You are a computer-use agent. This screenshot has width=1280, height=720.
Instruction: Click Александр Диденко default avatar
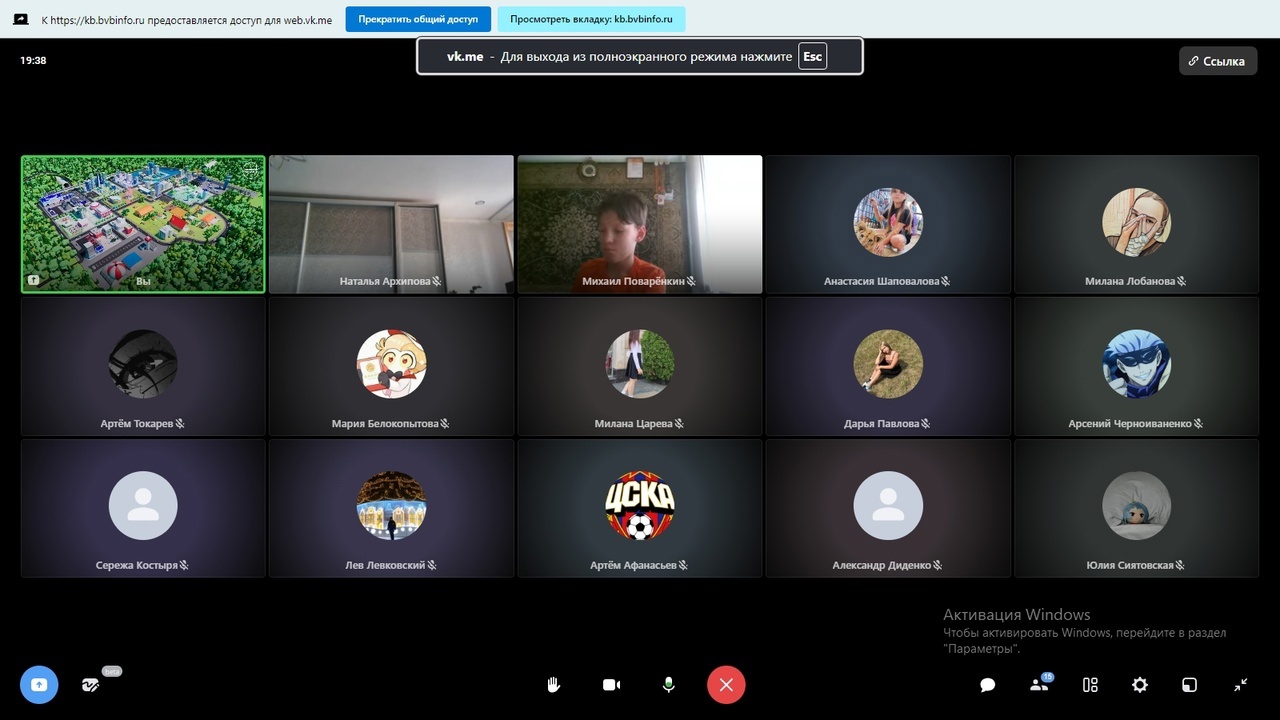(888, 506)
